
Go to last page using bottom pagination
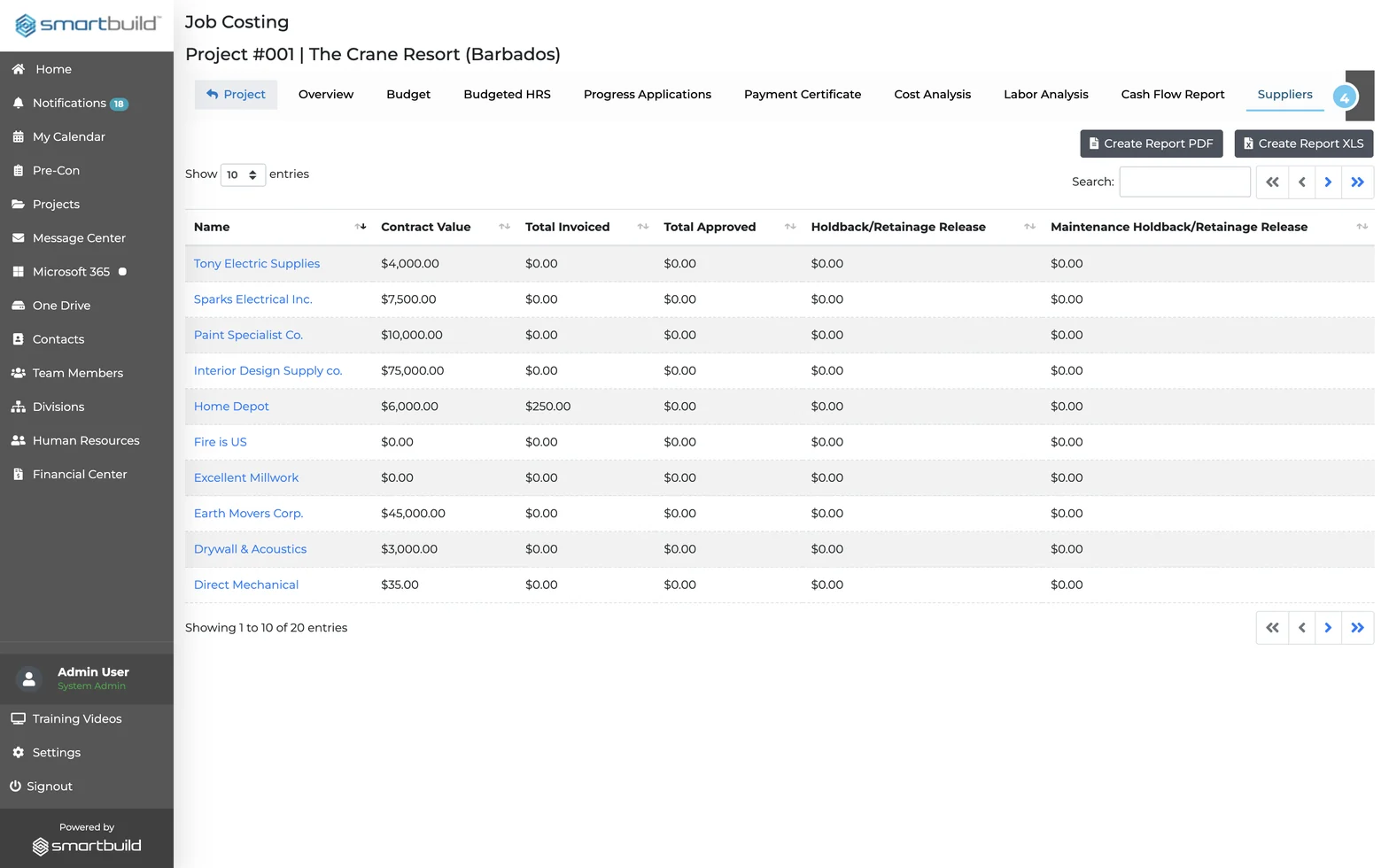tap(1358, 628)
